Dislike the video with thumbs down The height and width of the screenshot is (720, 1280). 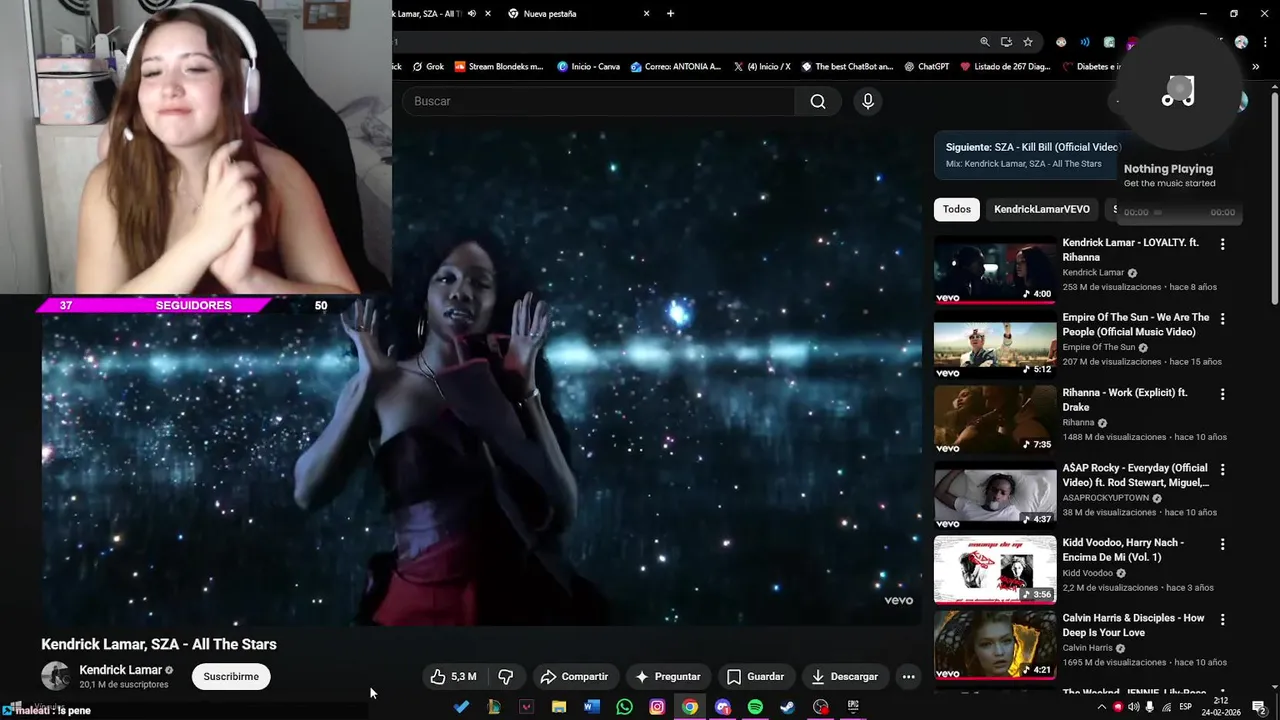(506, 677)
